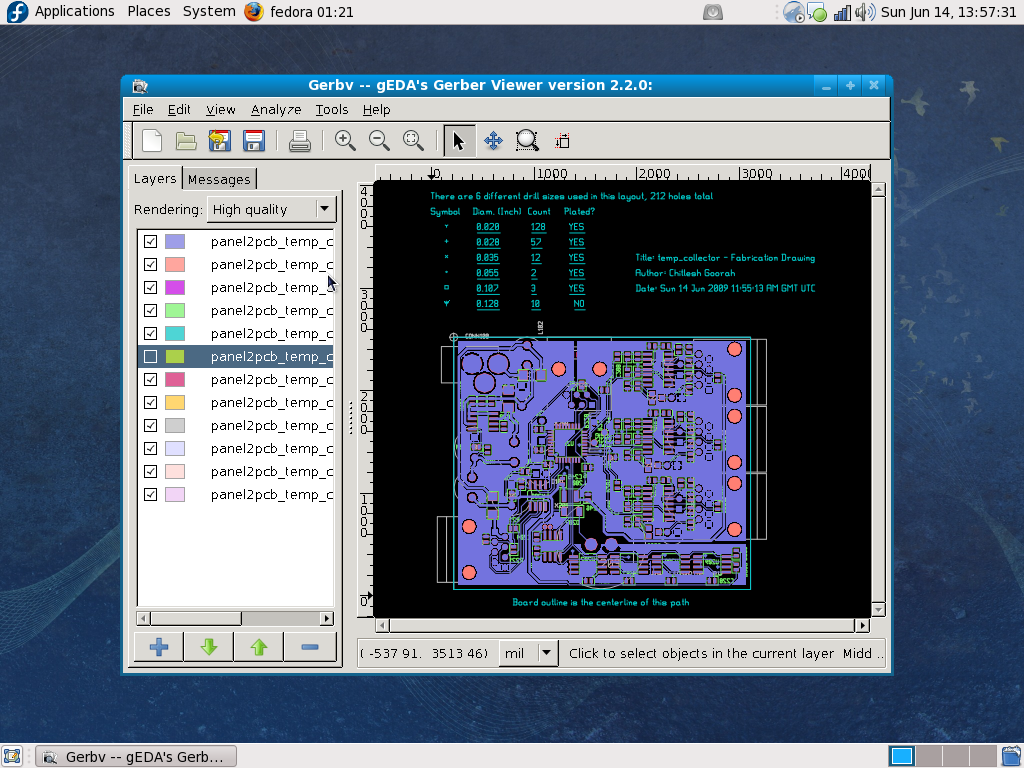Toggle visibility of the salmon-colored layer
Image resolution: width=1024 pixels, height=768 pixels.
150,264
